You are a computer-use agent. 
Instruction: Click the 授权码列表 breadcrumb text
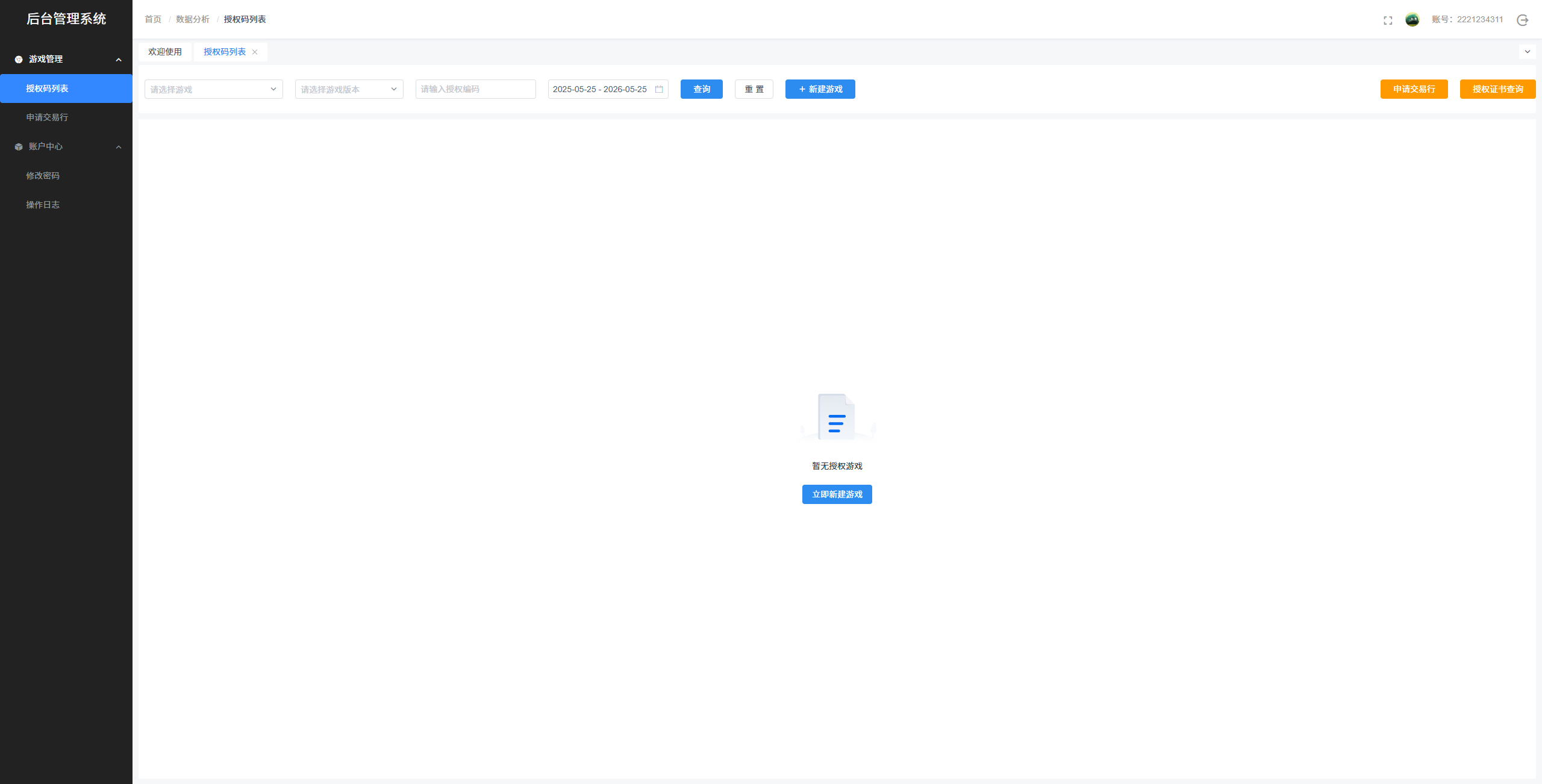245,19
